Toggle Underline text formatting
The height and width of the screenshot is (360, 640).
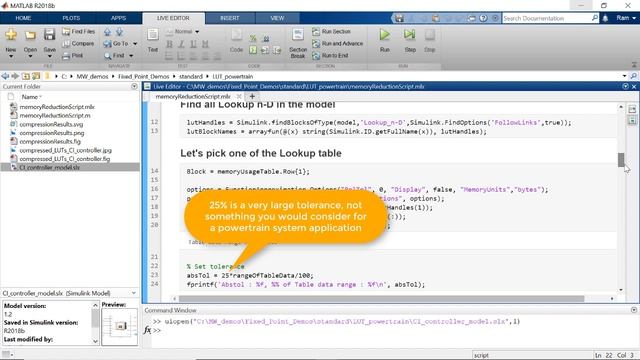tap(193, 44)
